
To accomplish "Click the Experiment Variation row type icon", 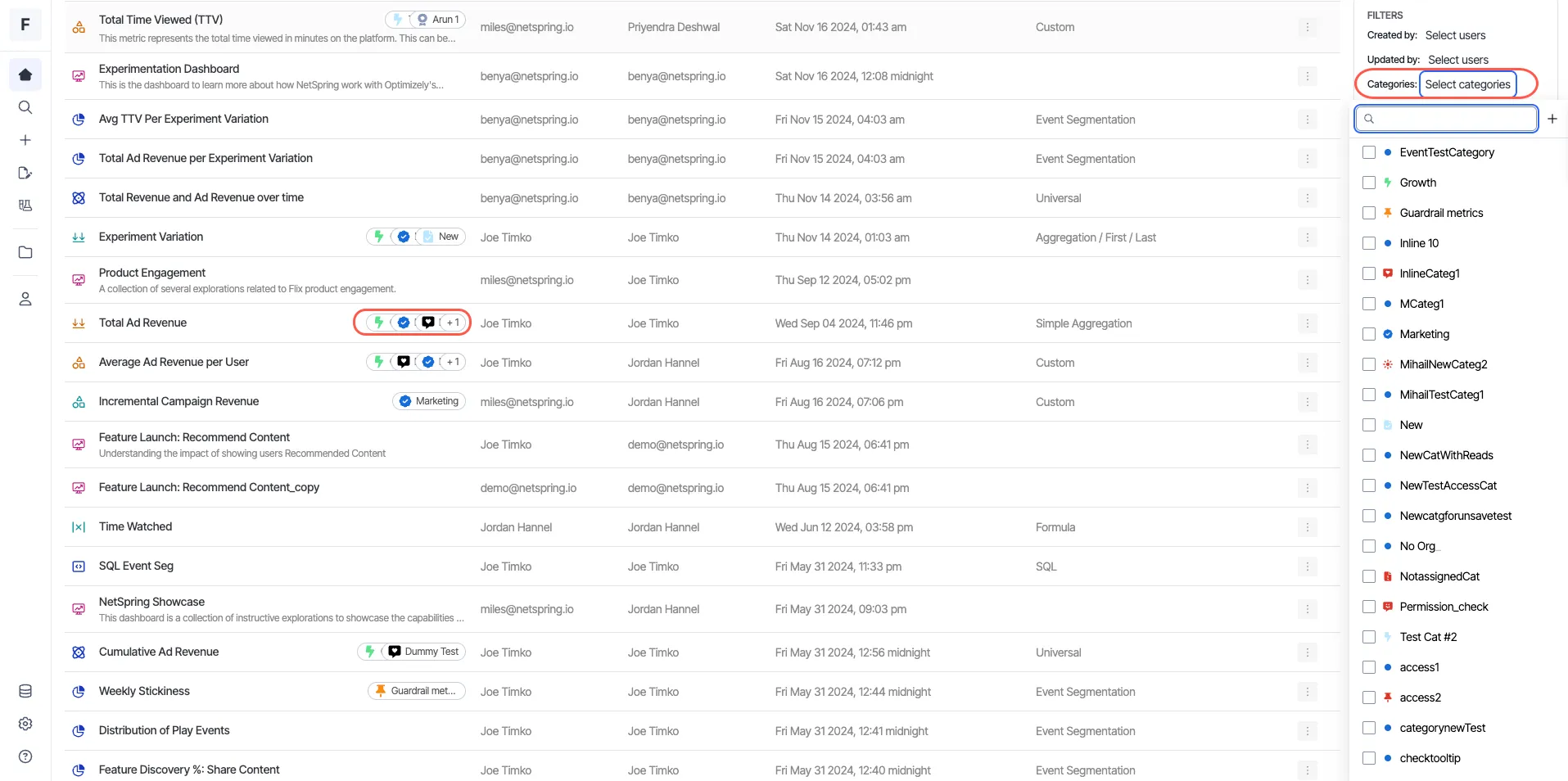I will click(x=79, y=237).
